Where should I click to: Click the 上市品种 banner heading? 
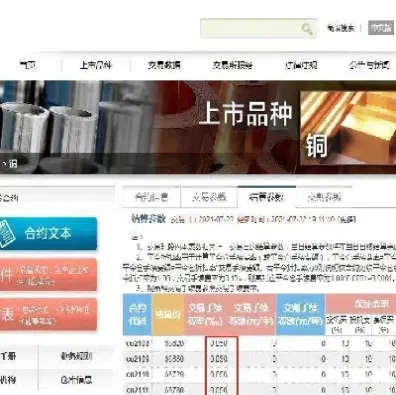(x=246, y=114)
